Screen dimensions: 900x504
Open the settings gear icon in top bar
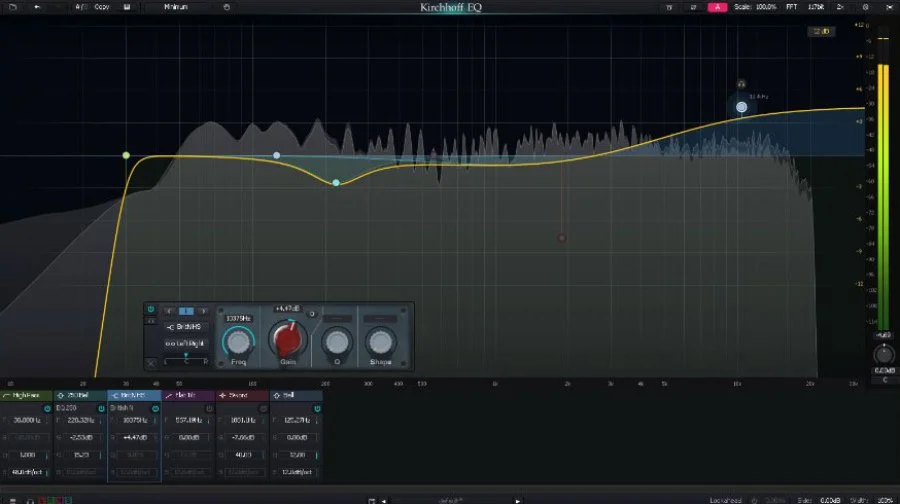point(866,7)
